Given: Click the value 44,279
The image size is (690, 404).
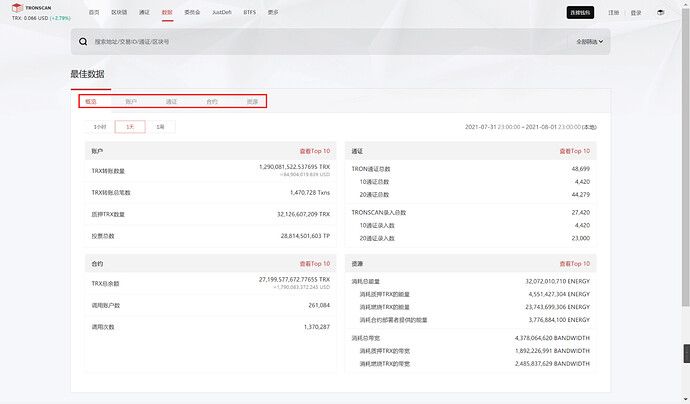Looking at the screenshot, I should (x=581, y=195).
